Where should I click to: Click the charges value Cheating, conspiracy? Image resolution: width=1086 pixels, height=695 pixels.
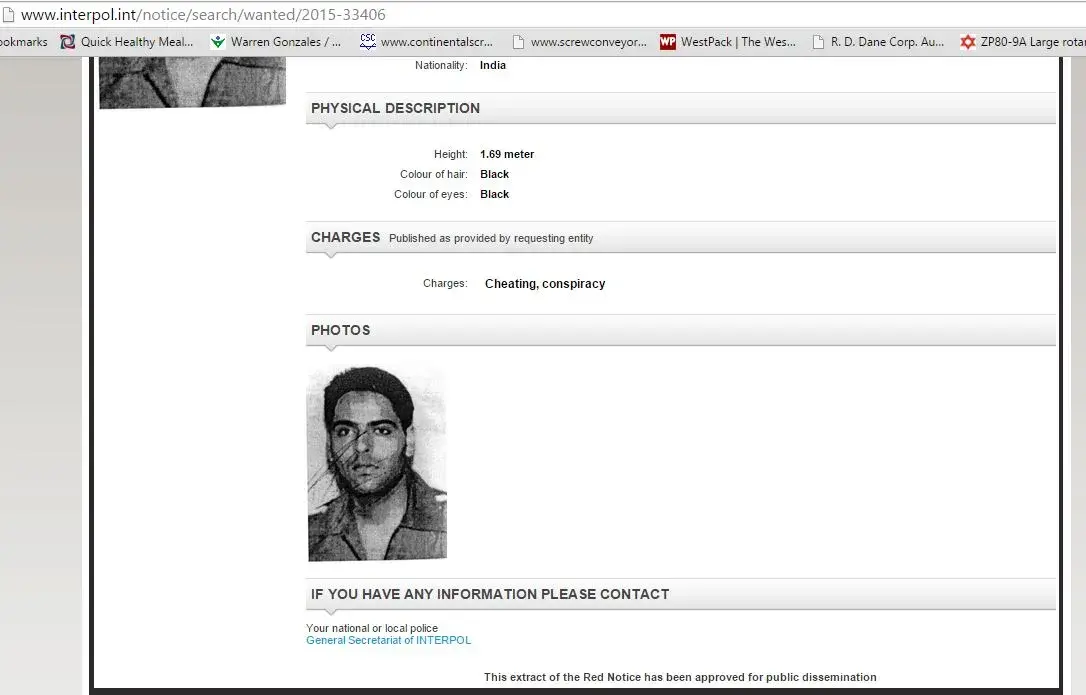coord(545,283)
